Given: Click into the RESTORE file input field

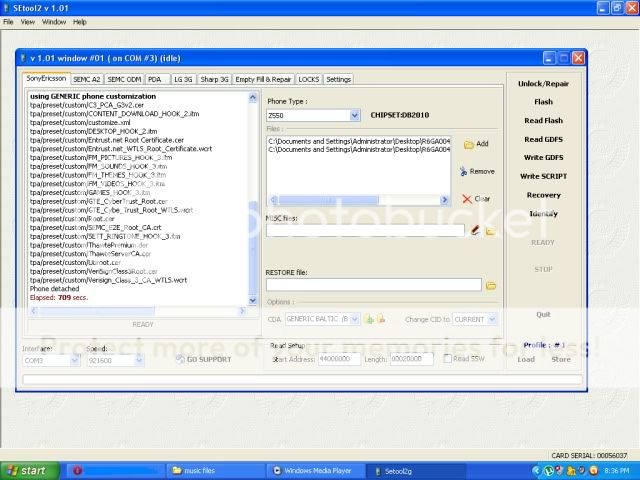Looking at the screenshot, I should point(374,285).
